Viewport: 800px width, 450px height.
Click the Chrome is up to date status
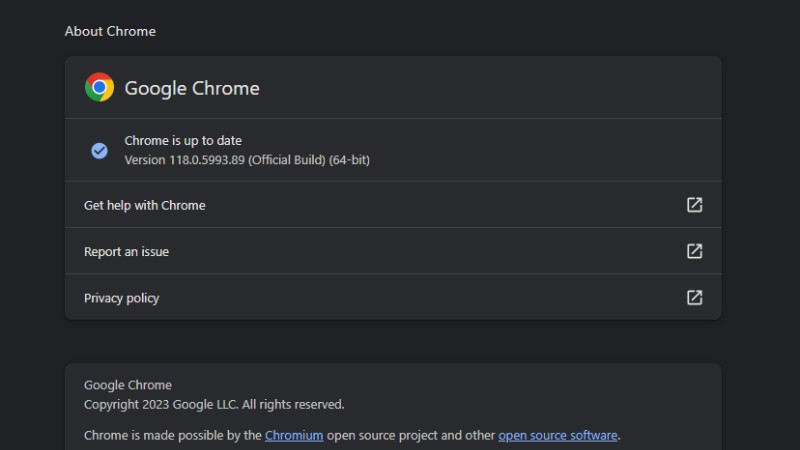click(x=183, y=140)
